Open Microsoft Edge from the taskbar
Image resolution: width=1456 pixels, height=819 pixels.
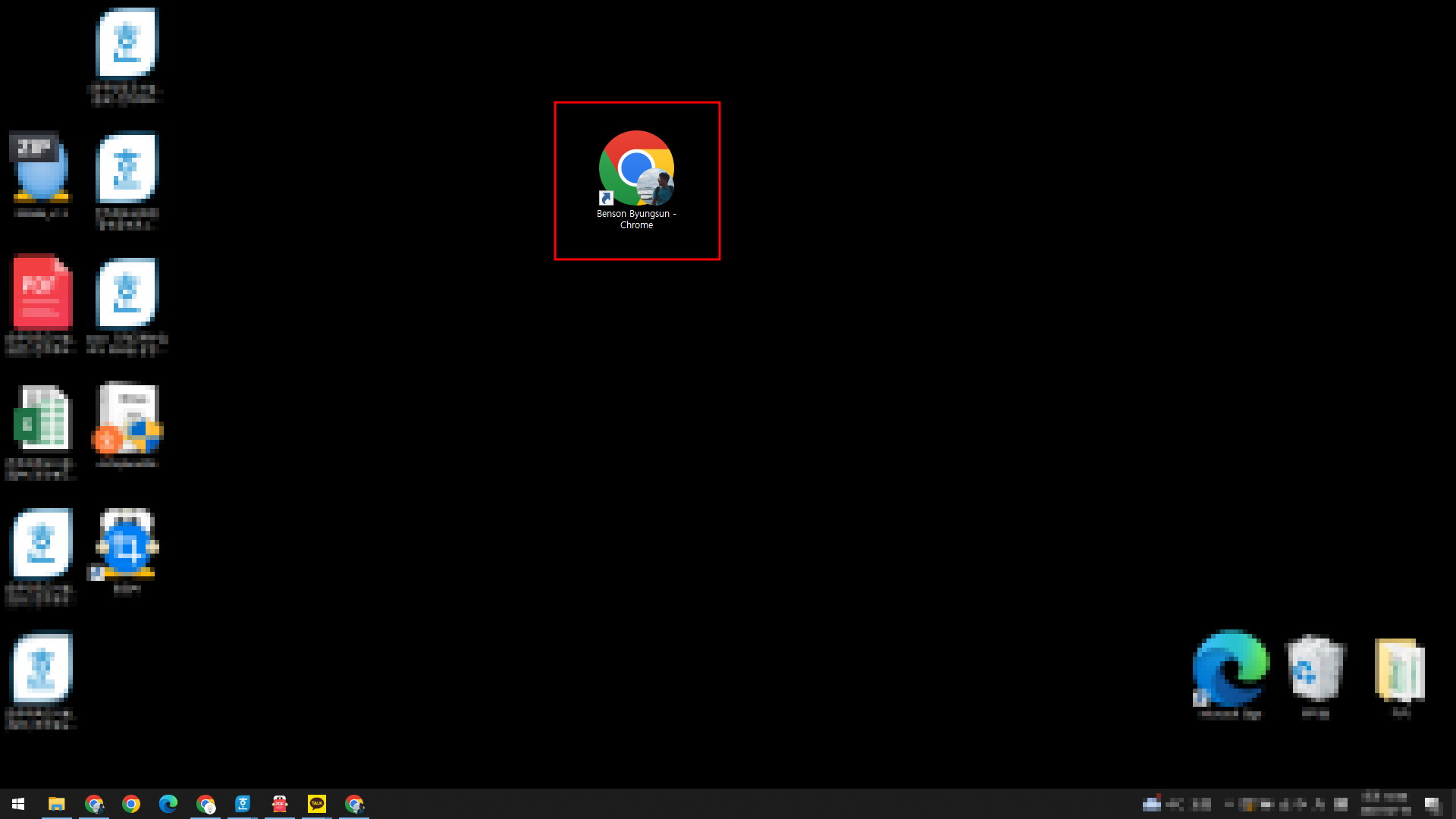[168, 804]
